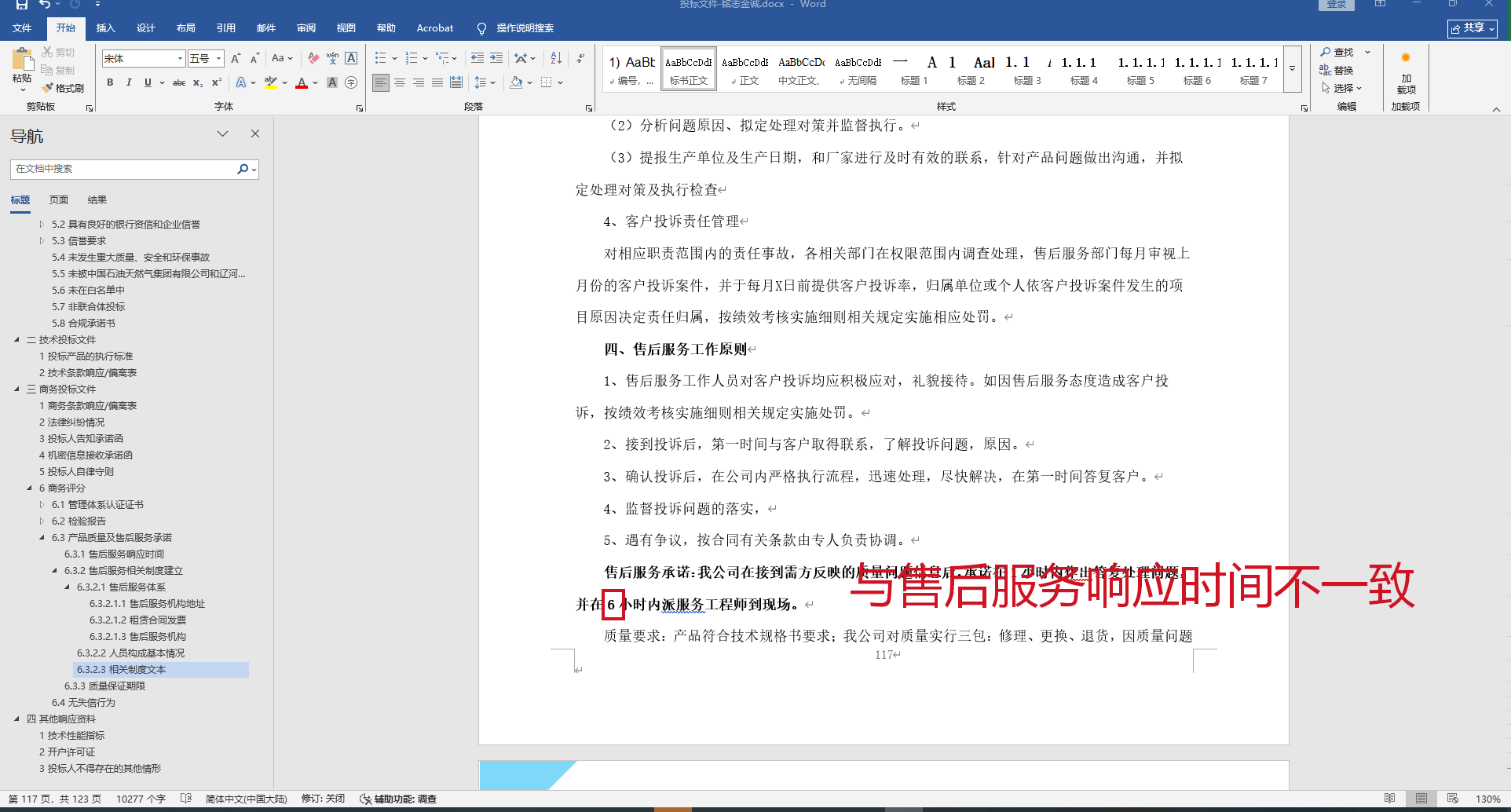Open the Select (选择) dropdown
The height and width of the screenshot is (812, 1511).
(x=1341, y=88)
